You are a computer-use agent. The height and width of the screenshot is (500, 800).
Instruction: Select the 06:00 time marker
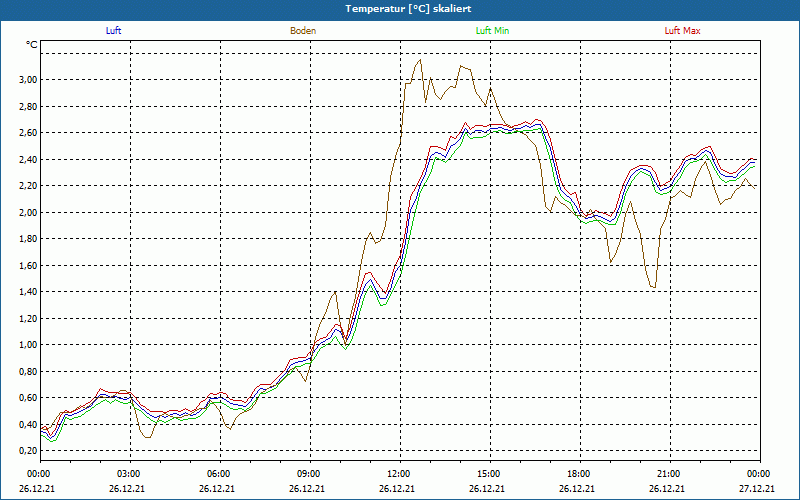[x=219, y=474]
